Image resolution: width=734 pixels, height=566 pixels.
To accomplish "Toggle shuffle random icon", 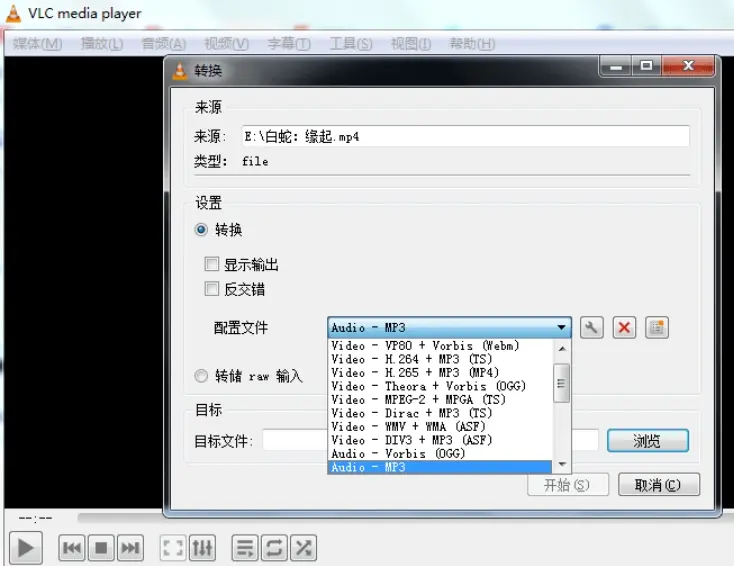I will coord(303,548).
